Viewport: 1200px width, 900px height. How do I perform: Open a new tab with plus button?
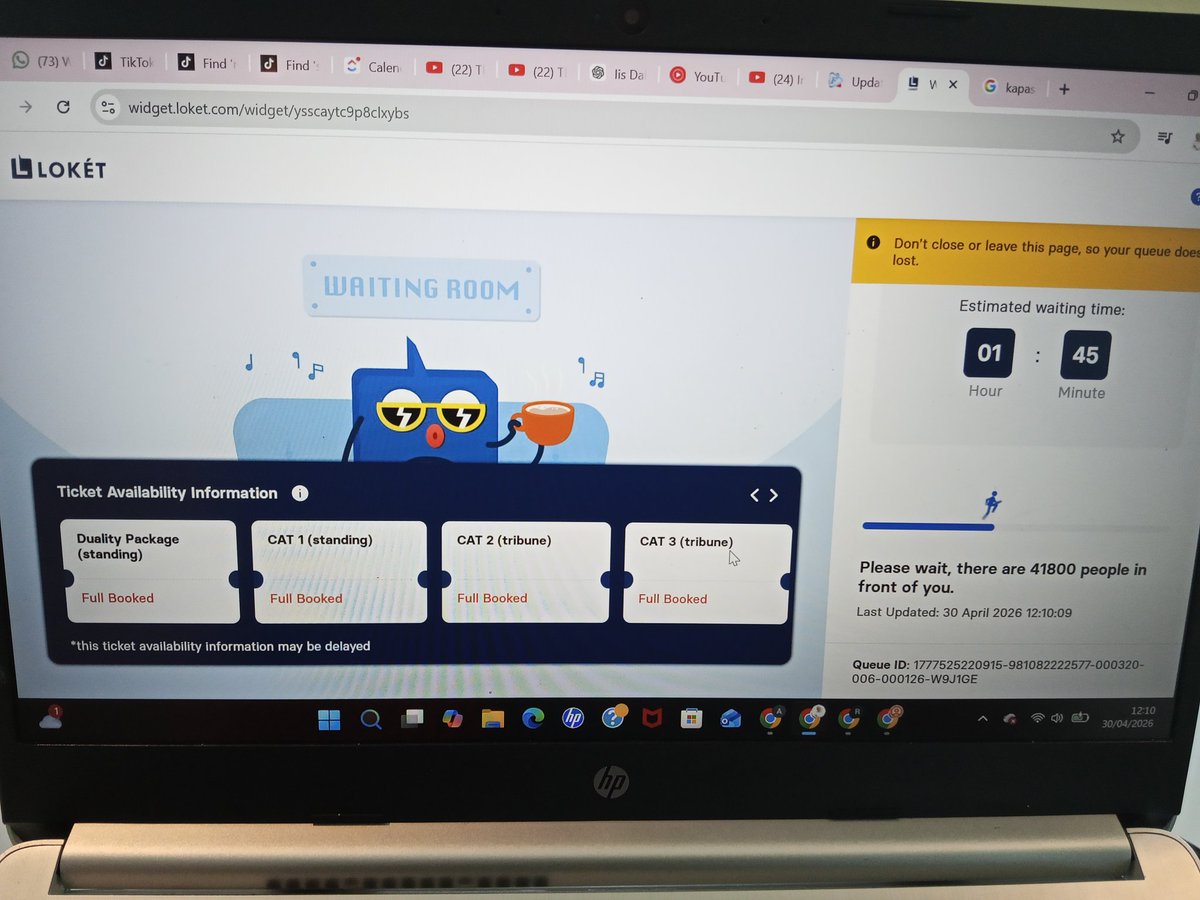tap(1064, 89)
